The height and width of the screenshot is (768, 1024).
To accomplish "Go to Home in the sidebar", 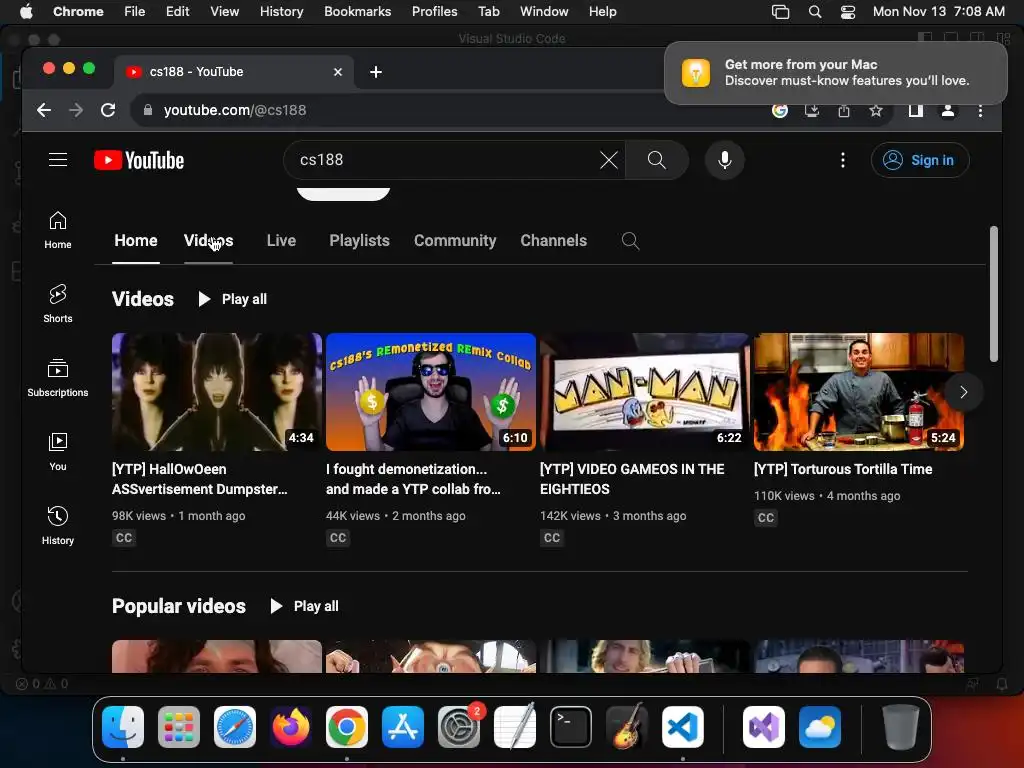I will [58, 230].
